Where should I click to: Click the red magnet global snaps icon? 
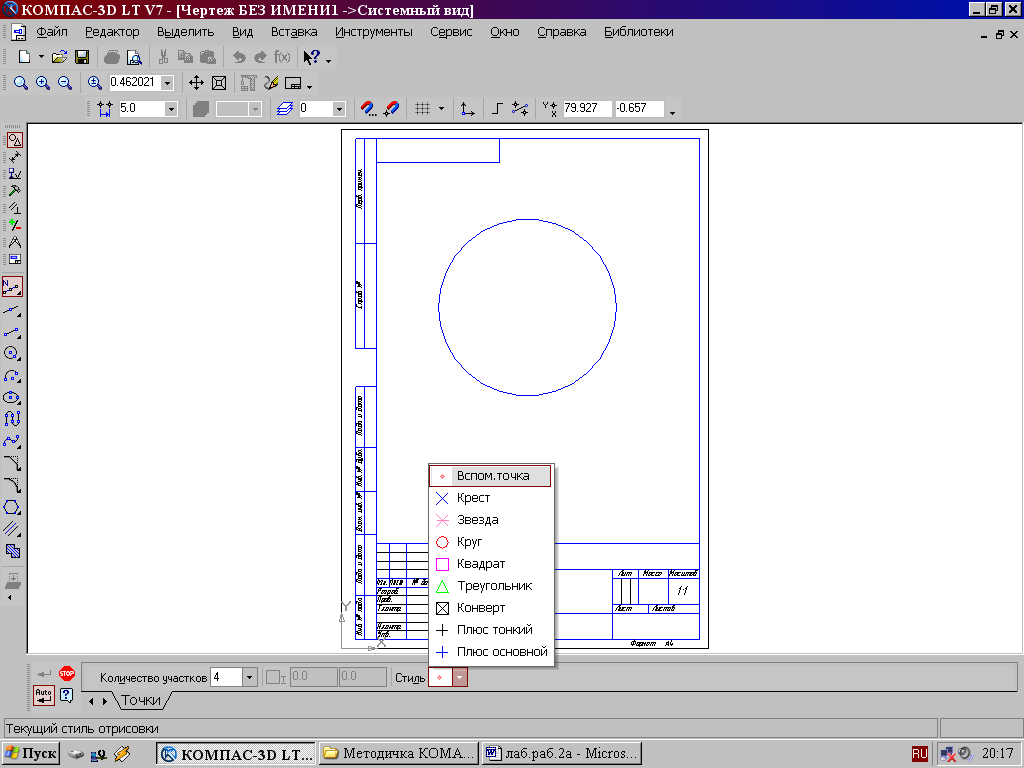(368, 108)
